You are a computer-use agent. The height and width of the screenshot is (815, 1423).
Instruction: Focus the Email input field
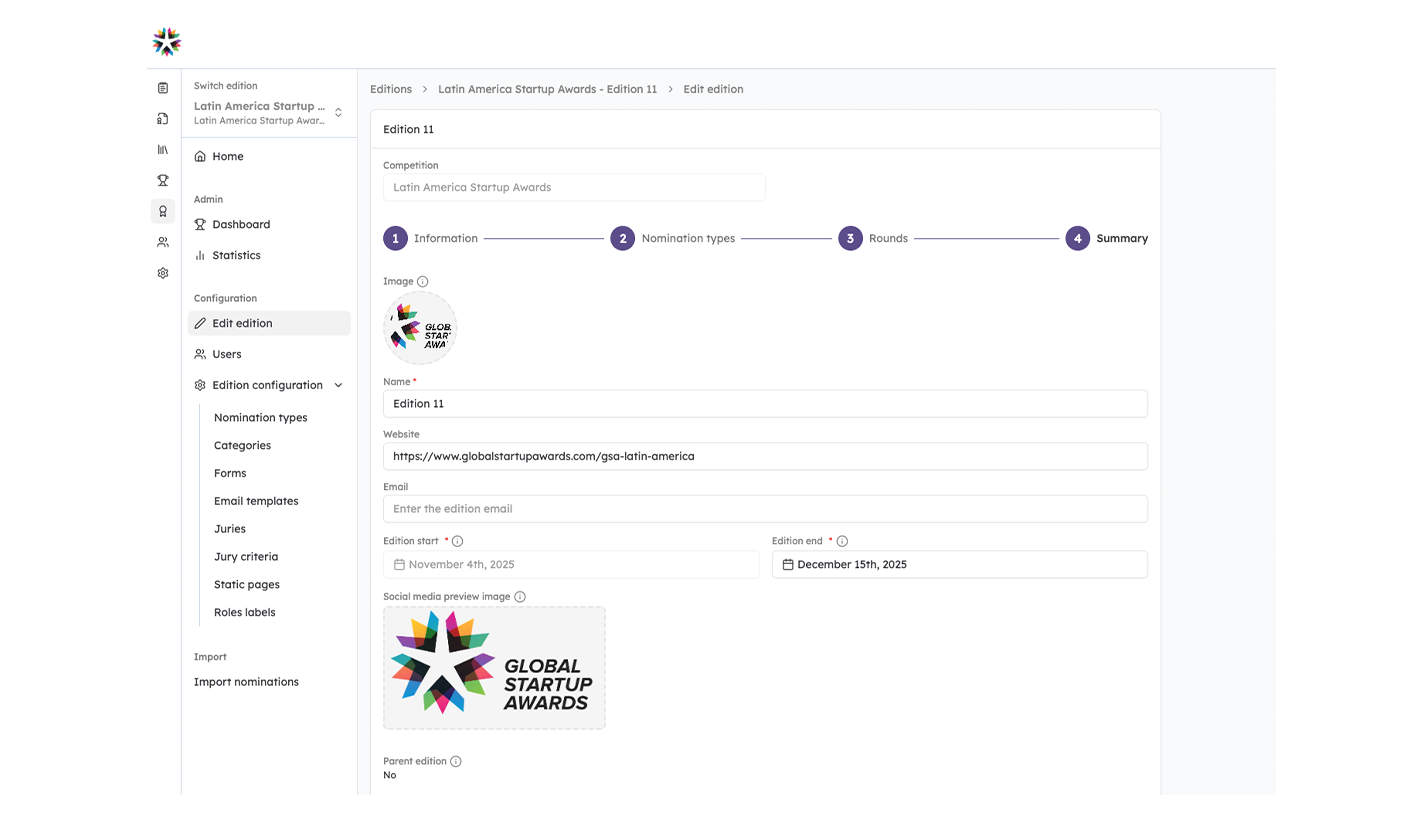coord(765,509)
